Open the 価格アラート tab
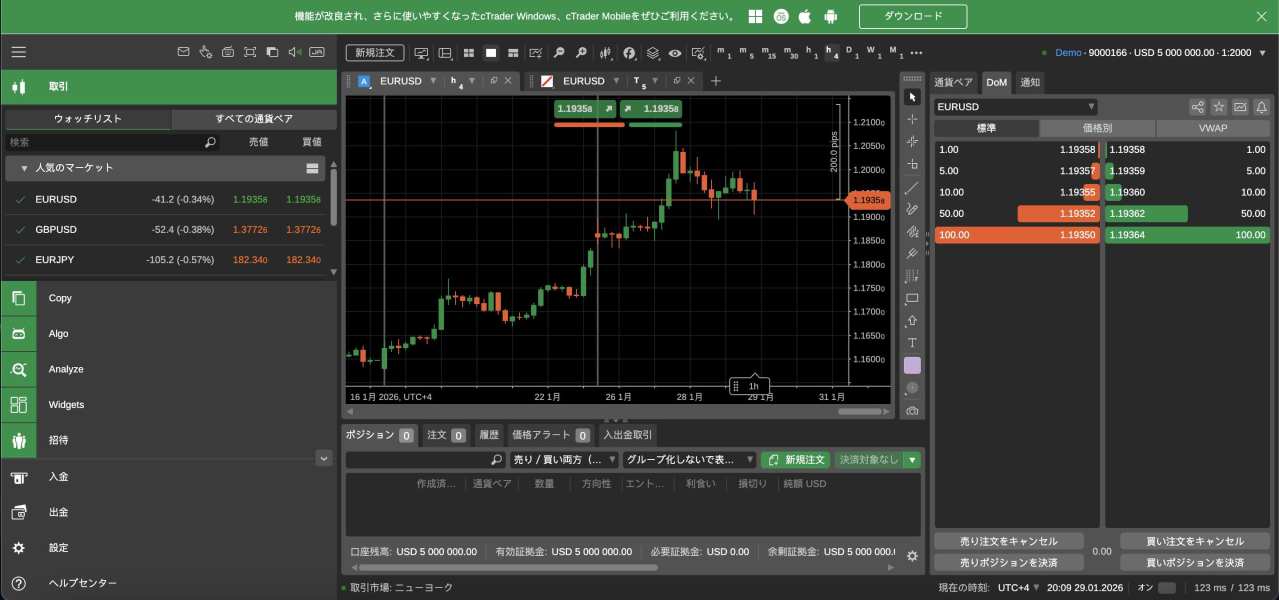The image size is (1279, 600). [x=551, y=435]
